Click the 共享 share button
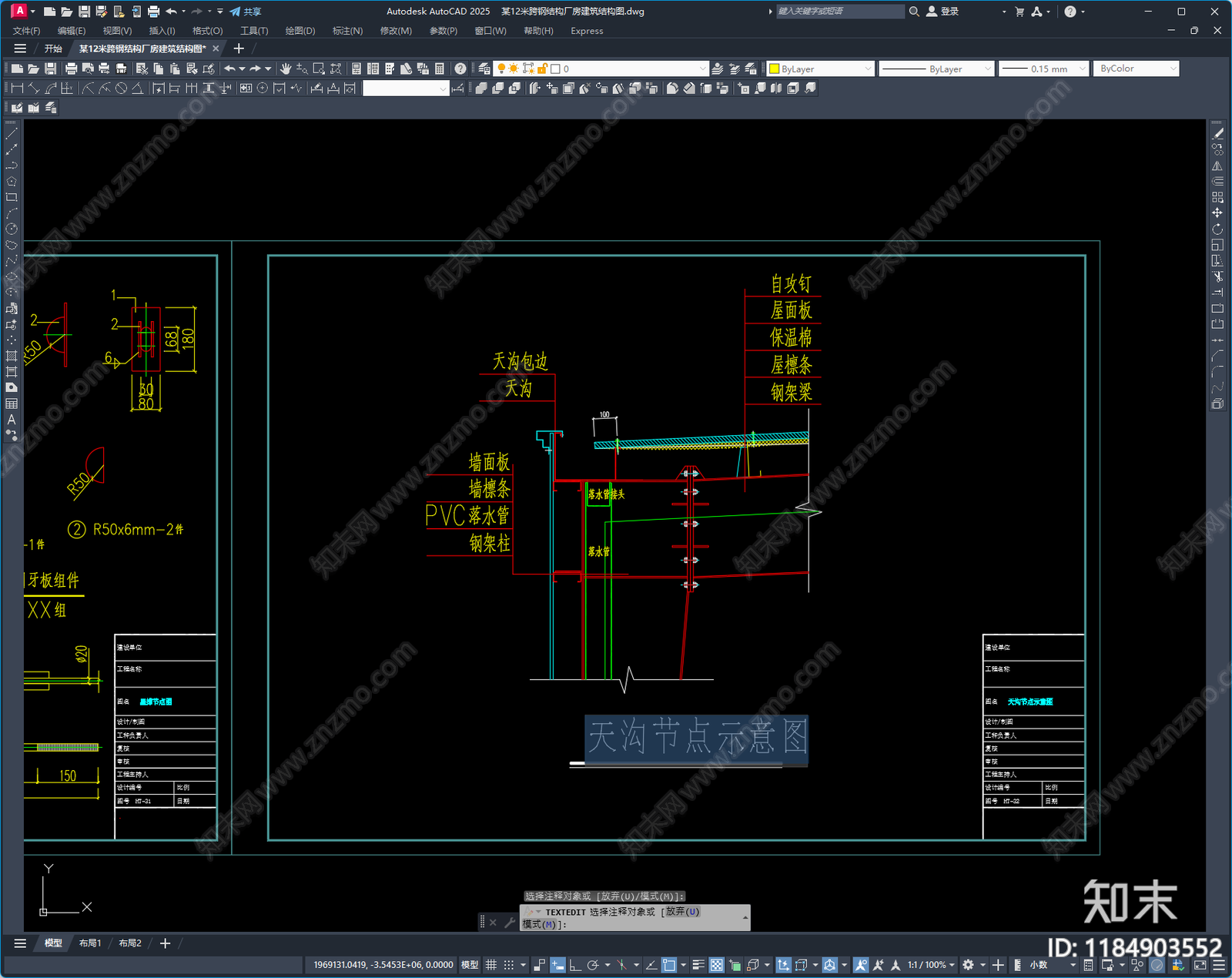 [x=246, y=12]
